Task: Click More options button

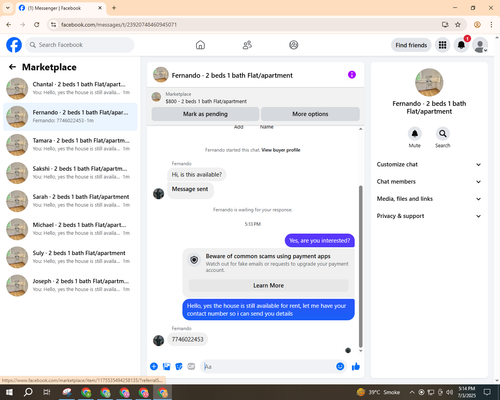Action: 310,114
